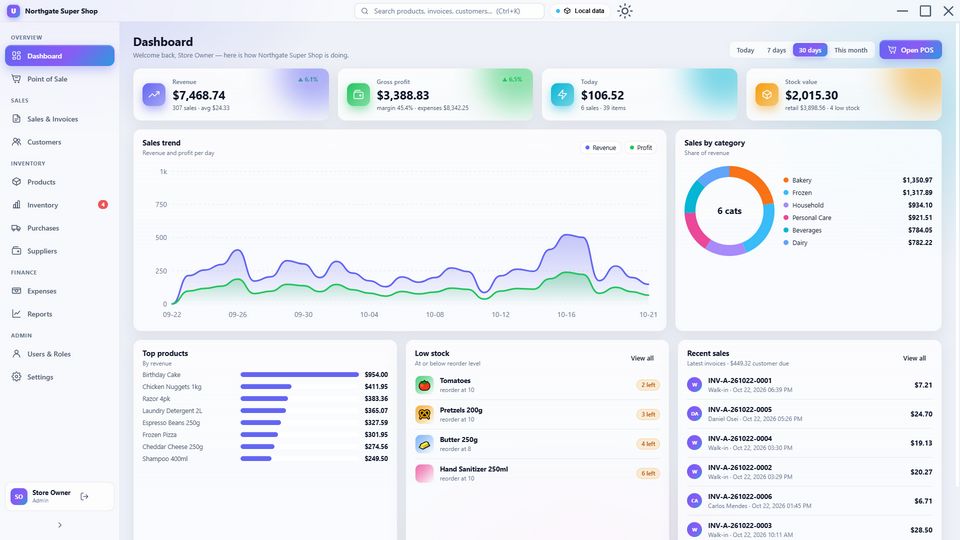Click the Beverages category row
Screen dimensions: 960x540
858,230
